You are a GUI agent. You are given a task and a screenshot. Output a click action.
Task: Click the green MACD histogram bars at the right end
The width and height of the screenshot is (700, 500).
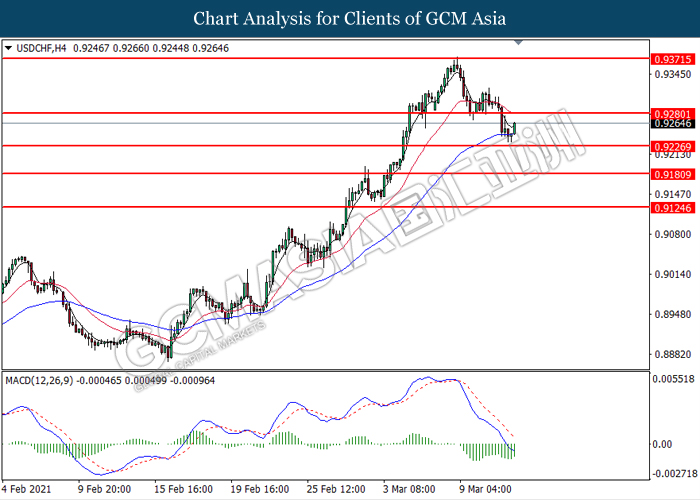[x=510, y=450]
